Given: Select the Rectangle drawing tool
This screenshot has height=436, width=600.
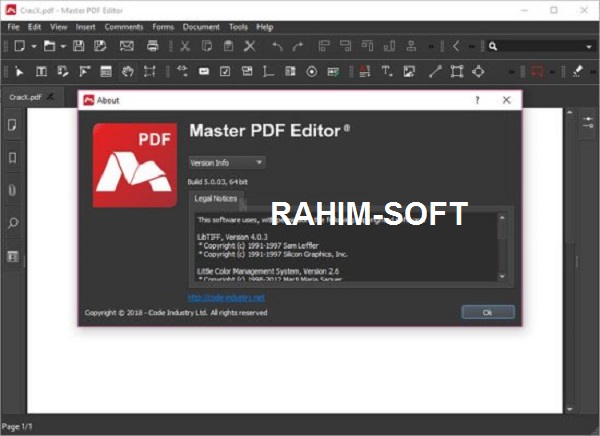Looking at the screenshot, I should [x=457, y=72].
